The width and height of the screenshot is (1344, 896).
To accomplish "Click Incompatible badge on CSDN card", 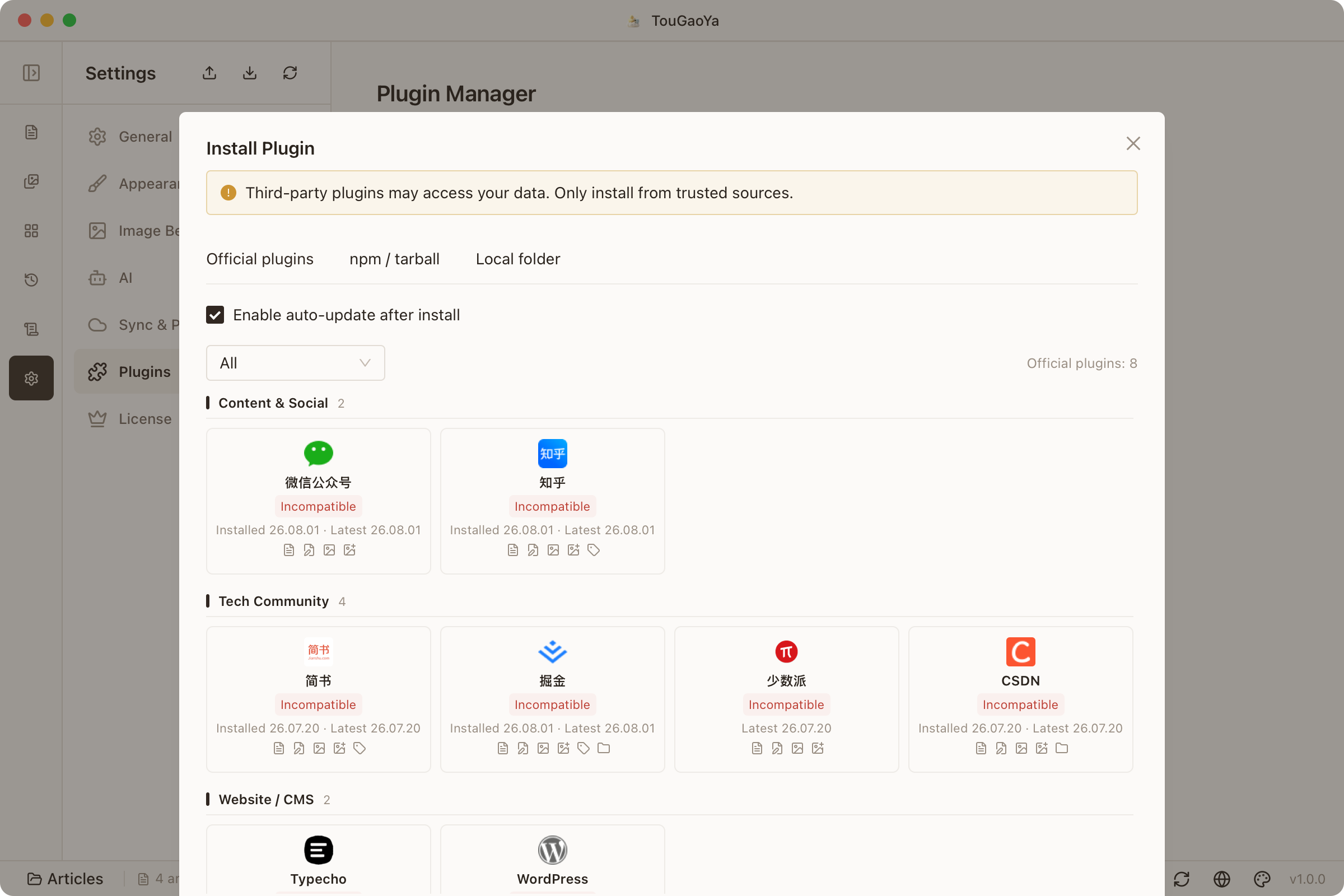I will pos(1020,704).
